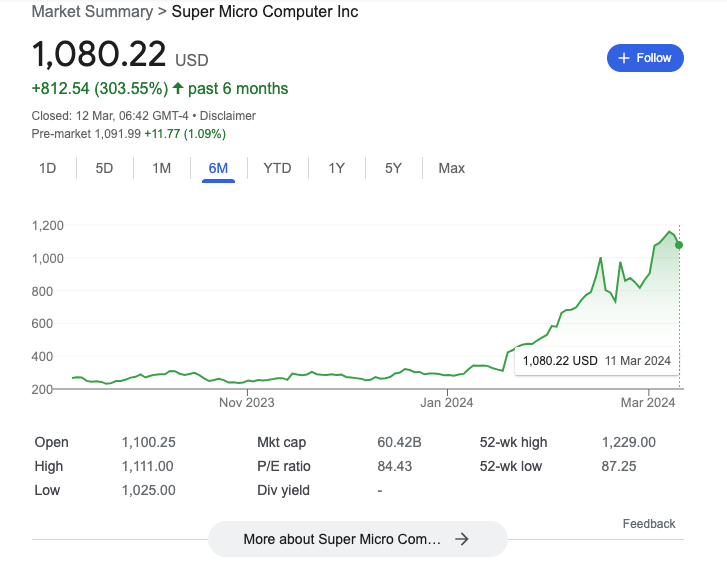The image size is (727, 566).
Task: Click the Closed: 12 Mar timestamp text
Action: coord(110,116)
